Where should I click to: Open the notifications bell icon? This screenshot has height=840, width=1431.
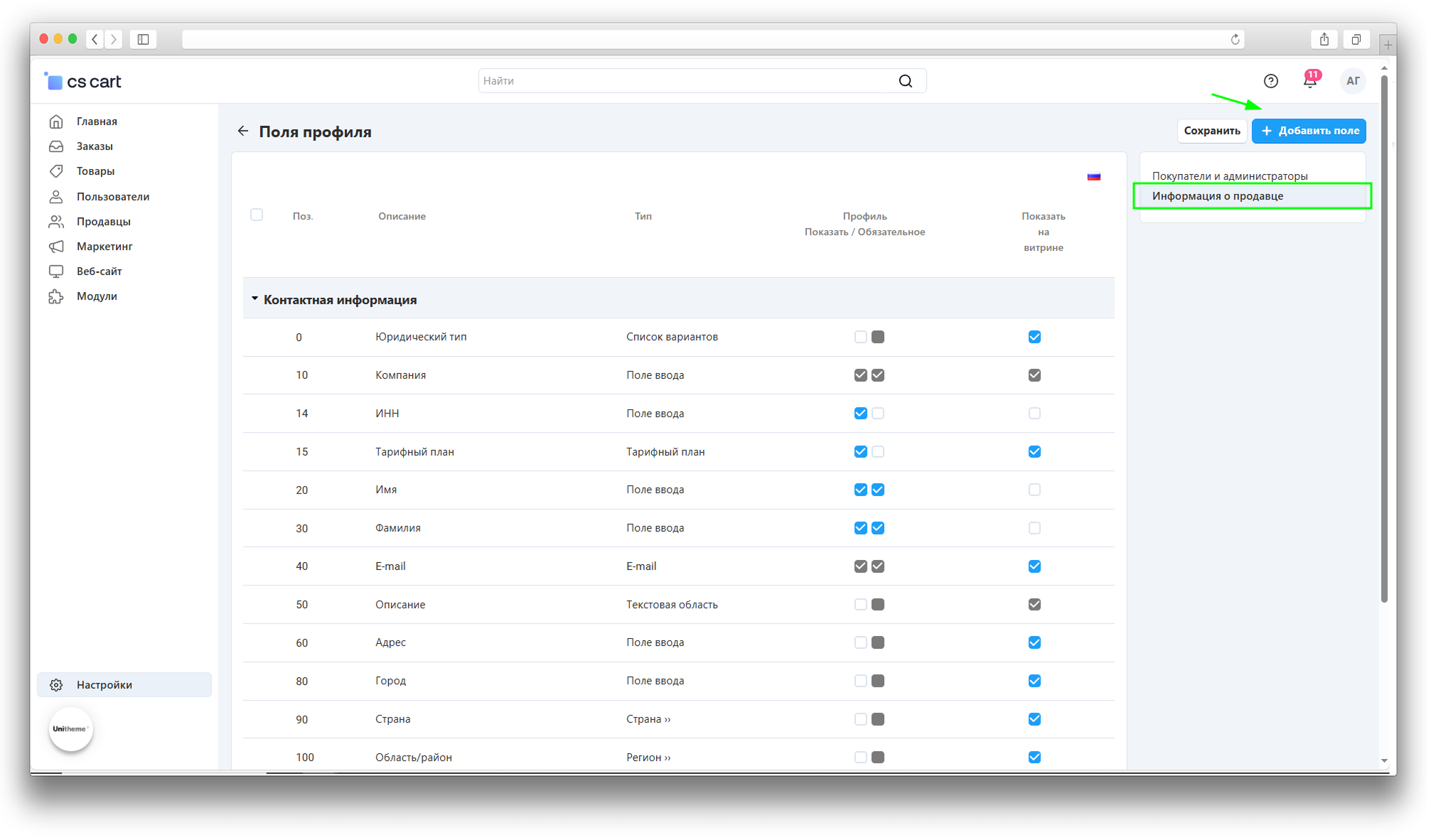pos(1309,80)
